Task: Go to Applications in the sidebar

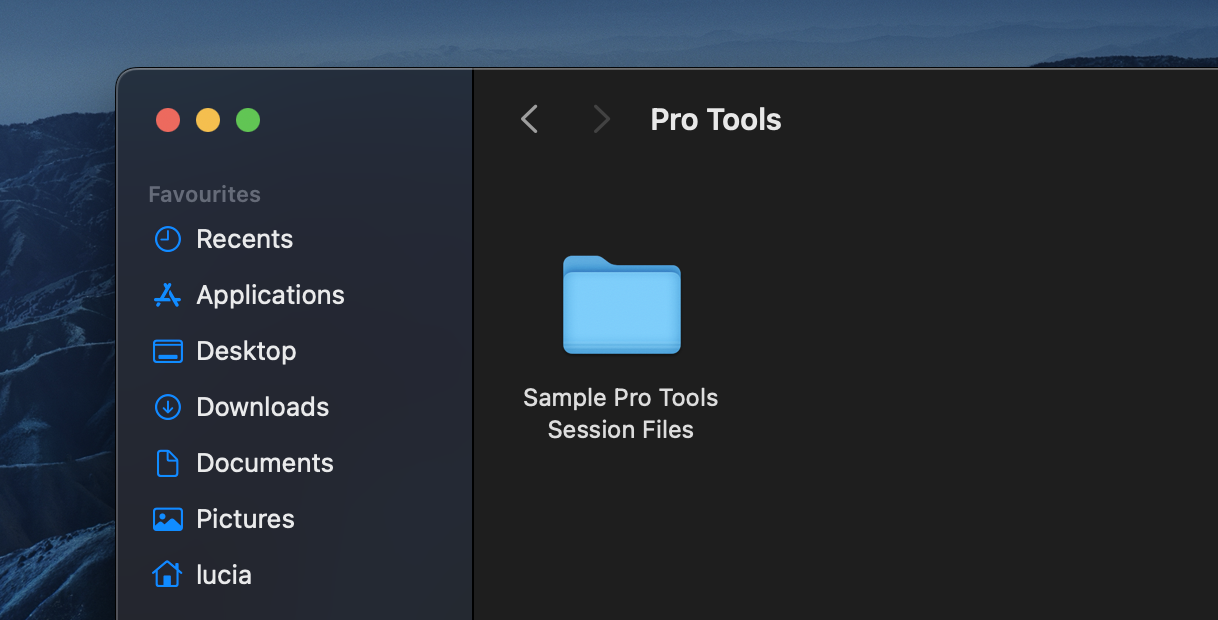Action: click(x=270, y=295)
